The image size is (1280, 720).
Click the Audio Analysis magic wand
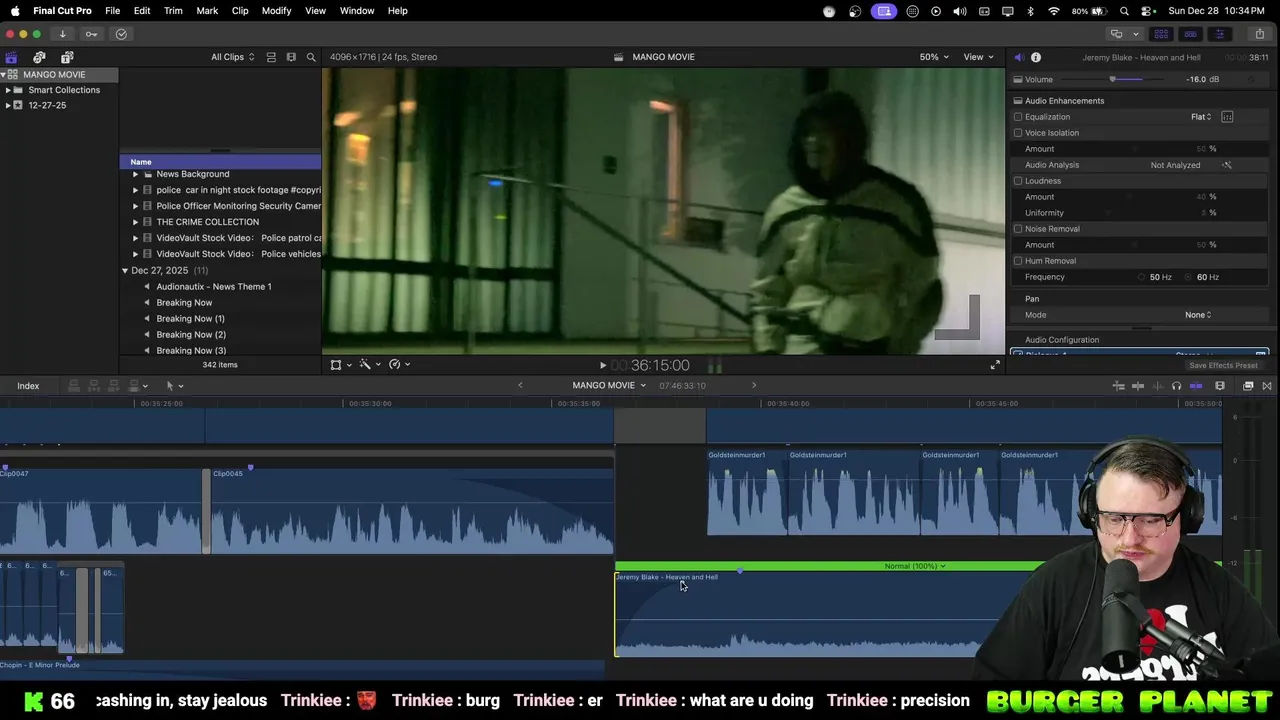click(x=1227, y=165)
